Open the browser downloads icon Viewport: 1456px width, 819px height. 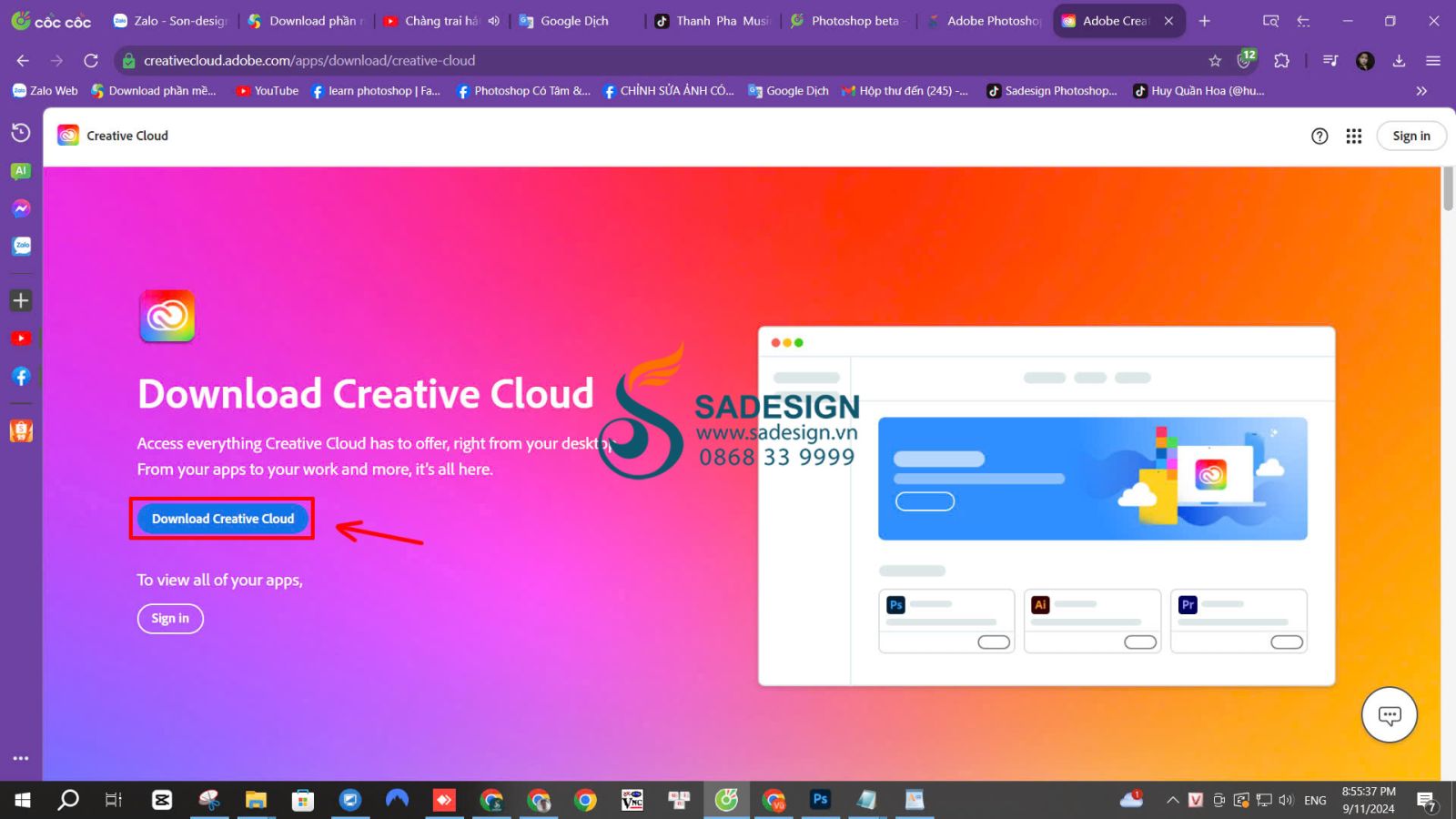[x=1400, y=60]
